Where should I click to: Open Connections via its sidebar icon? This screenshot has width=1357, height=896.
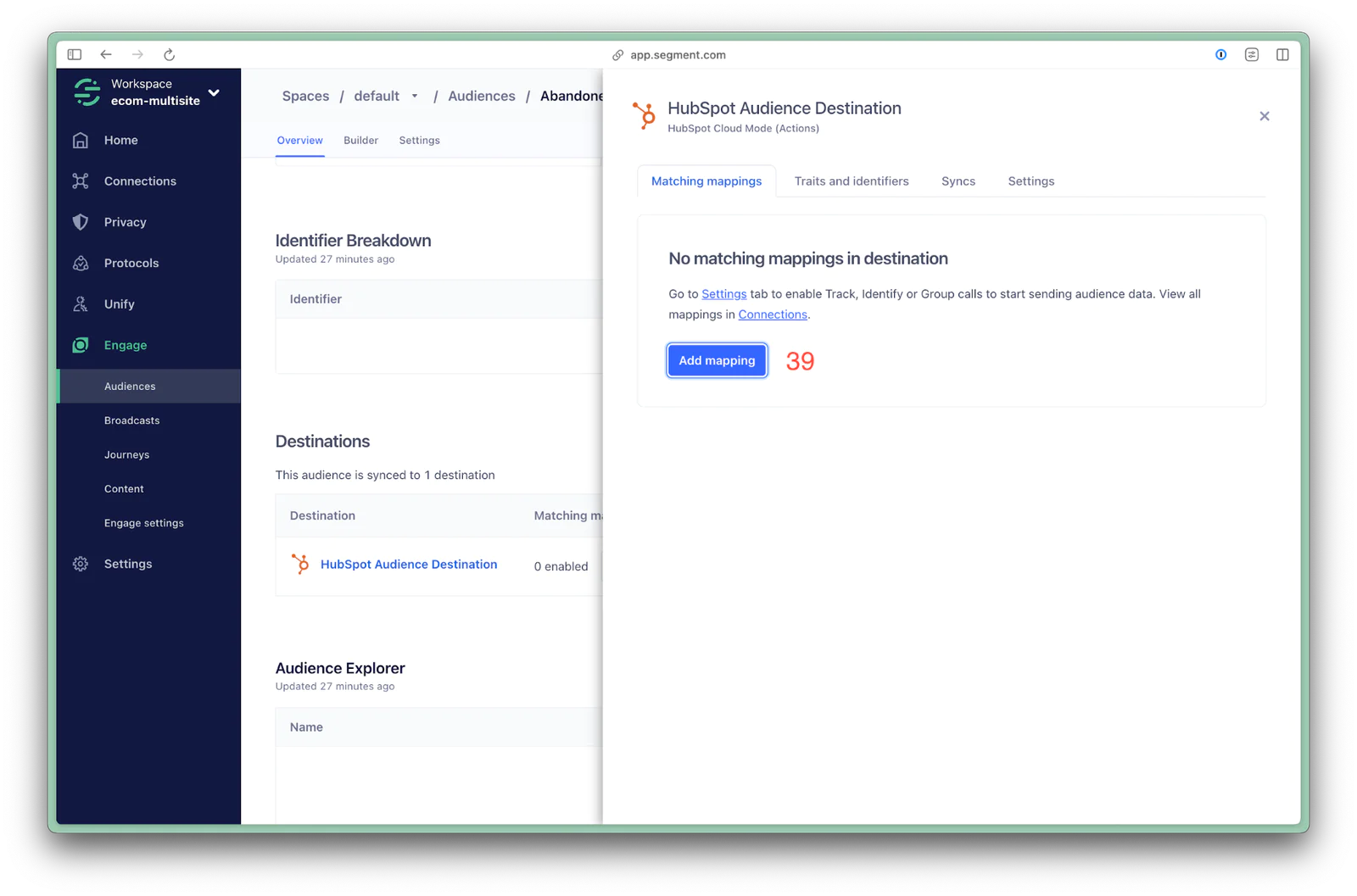click(81, 181)
